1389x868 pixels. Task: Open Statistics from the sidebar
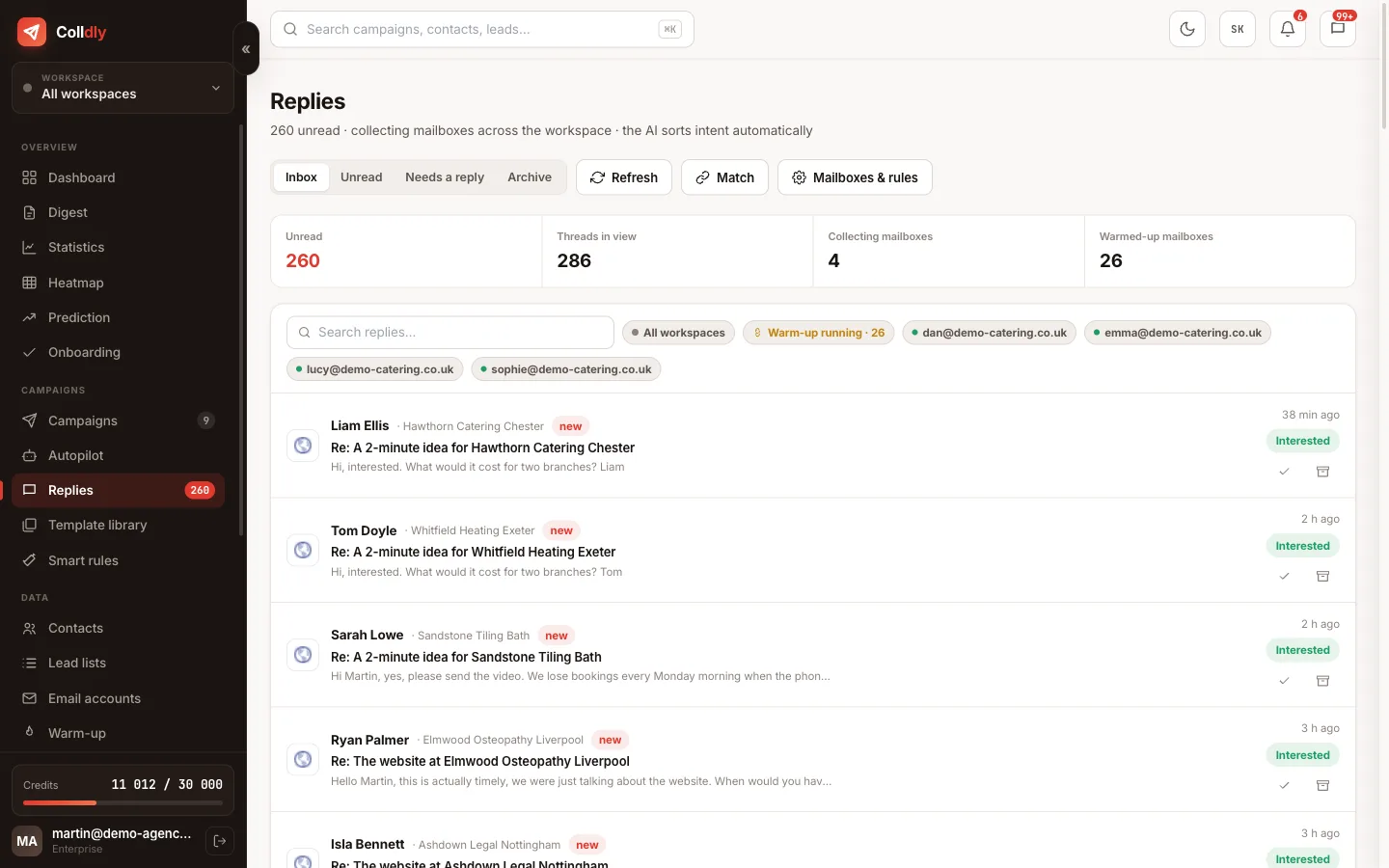[x=118, y=247]
